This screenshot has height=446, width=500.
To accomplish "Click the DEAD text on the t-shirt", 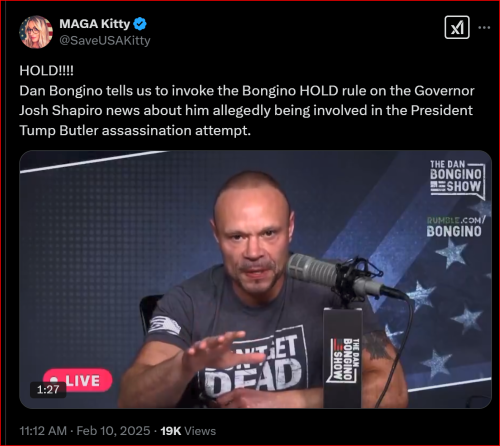I will tap(252, 377).
